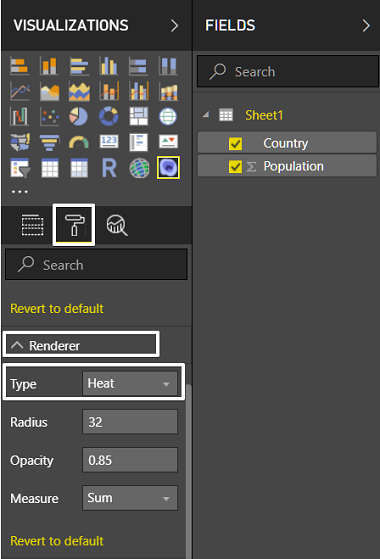Viewport: 380px width, 559px height.
Task: Select the slicer visual
Action: click(19, 168)
